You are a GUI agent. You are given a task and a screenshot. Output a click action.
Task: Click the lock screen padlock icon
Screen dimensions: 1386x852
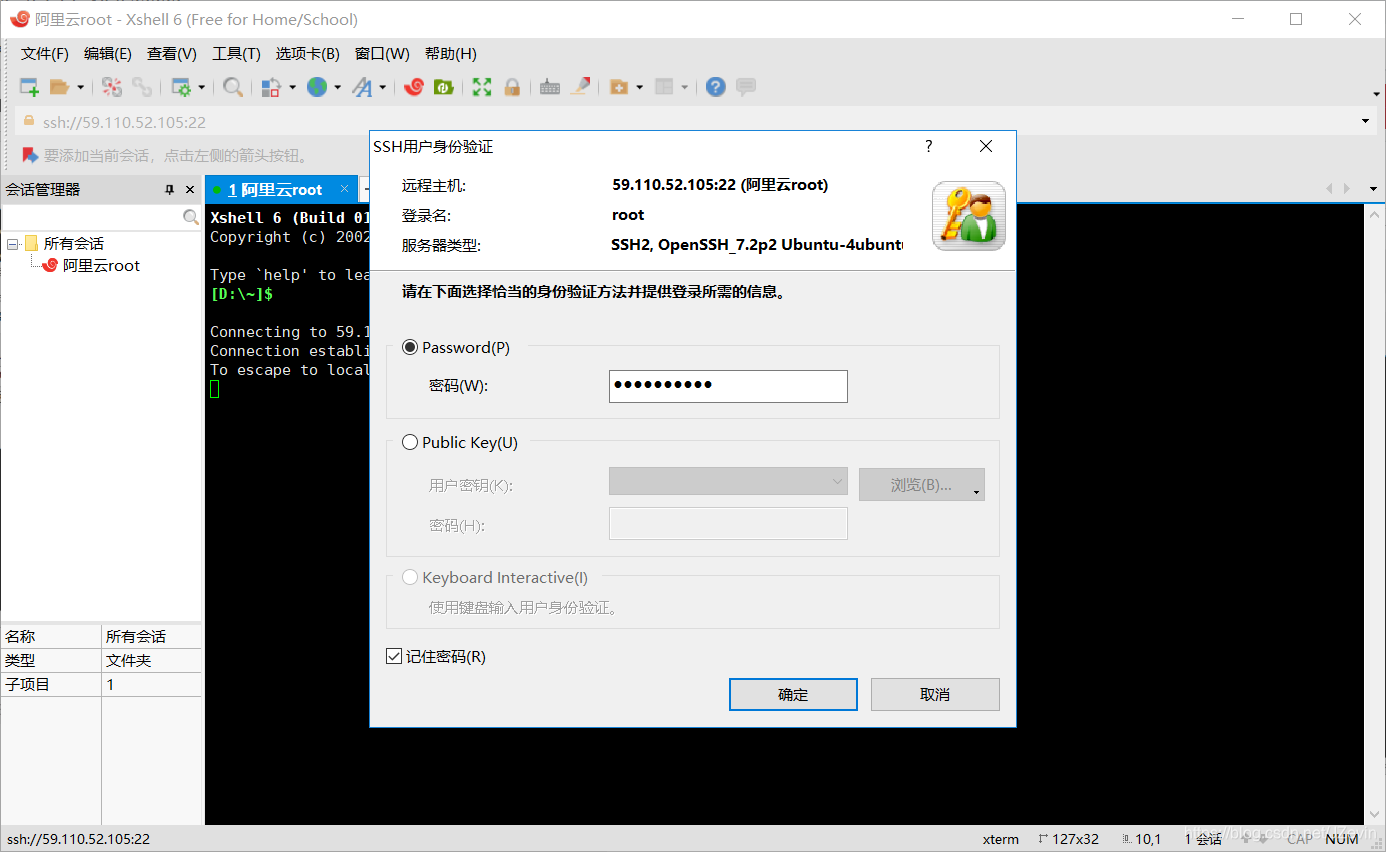coord(512,87)
